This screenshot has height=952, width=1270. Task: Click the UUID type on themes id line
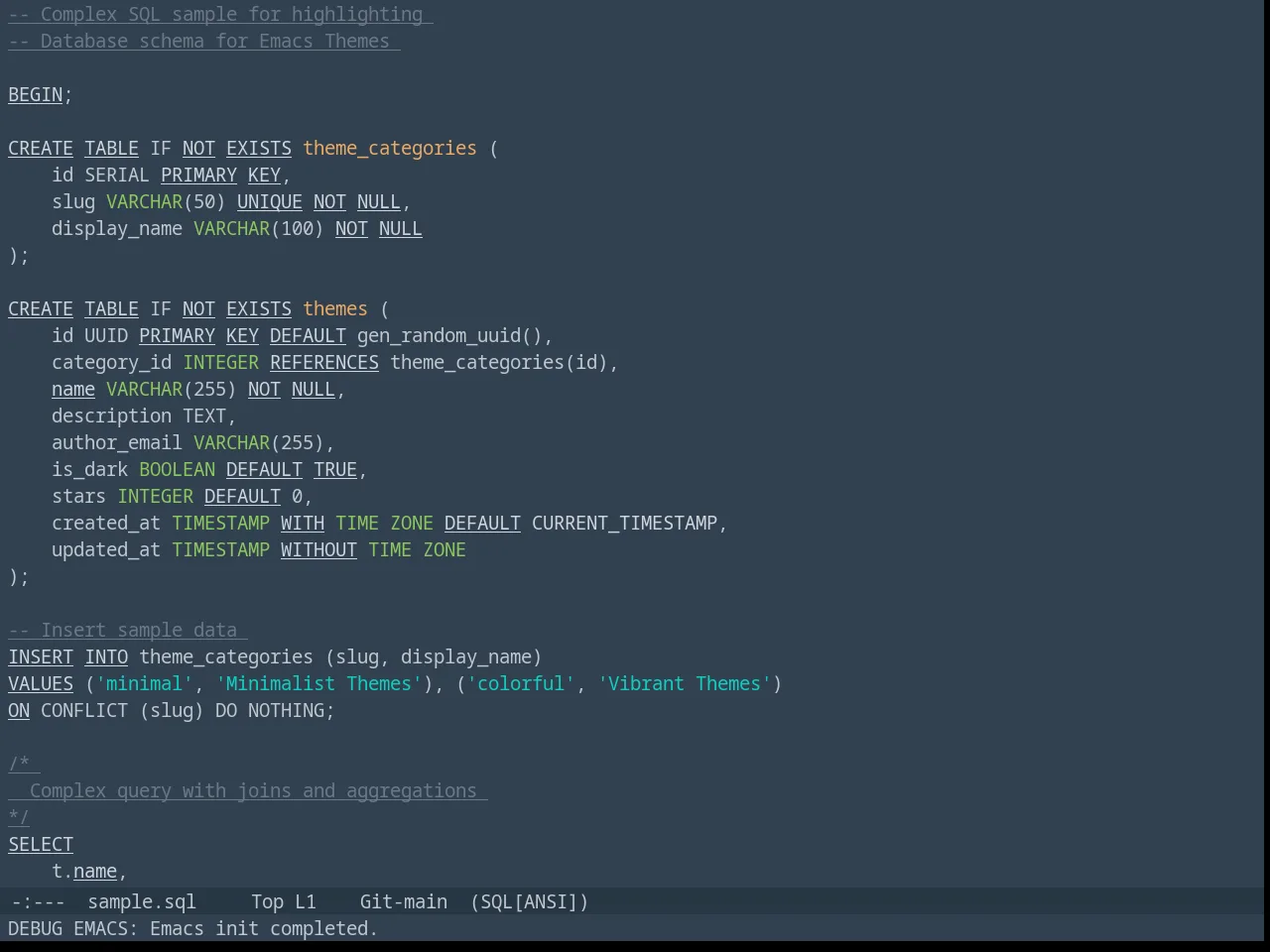tap(106, 336)
